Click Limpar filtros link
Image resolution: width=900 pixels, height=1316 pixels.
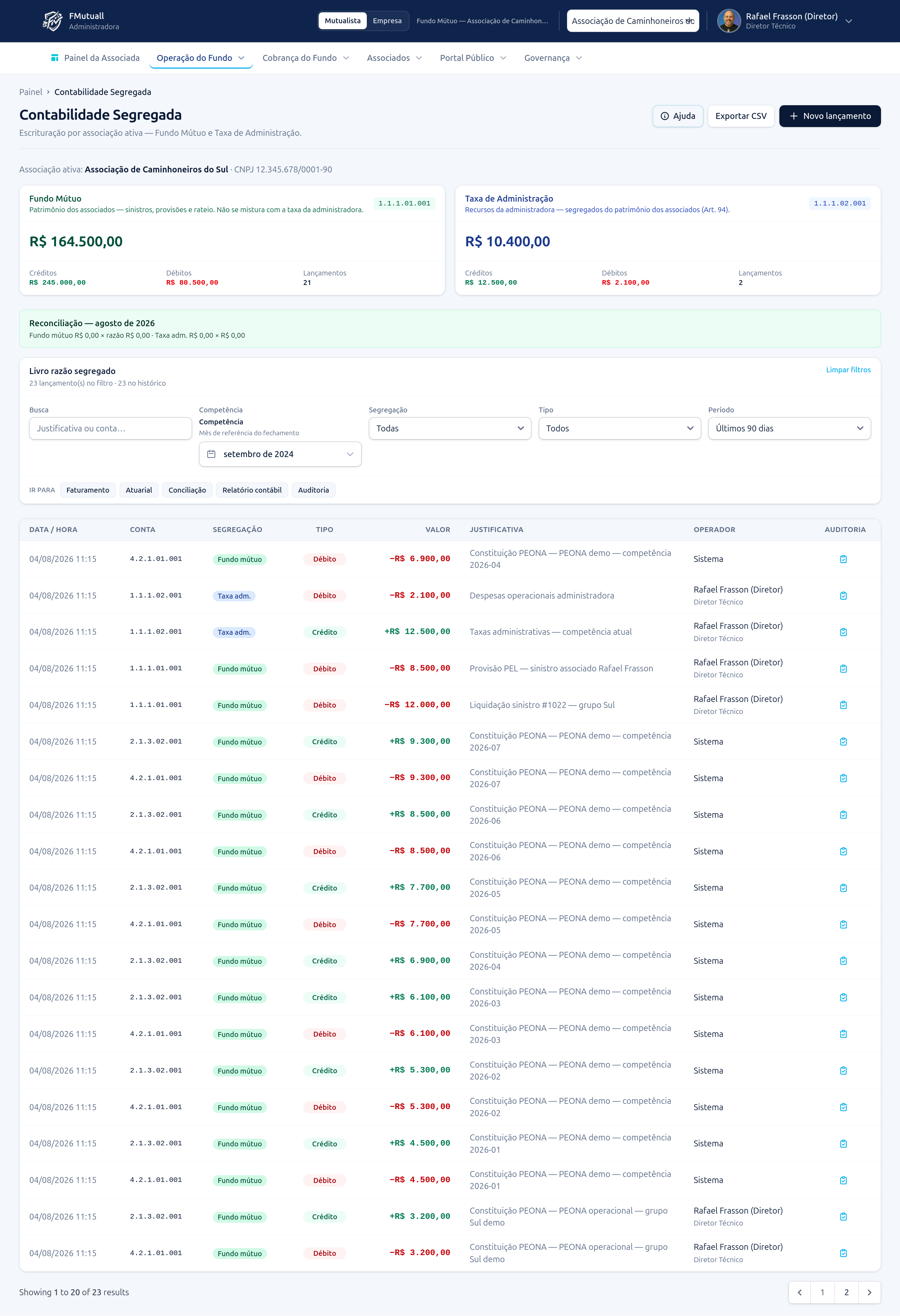pyautogui.click(x=848, y=370)
